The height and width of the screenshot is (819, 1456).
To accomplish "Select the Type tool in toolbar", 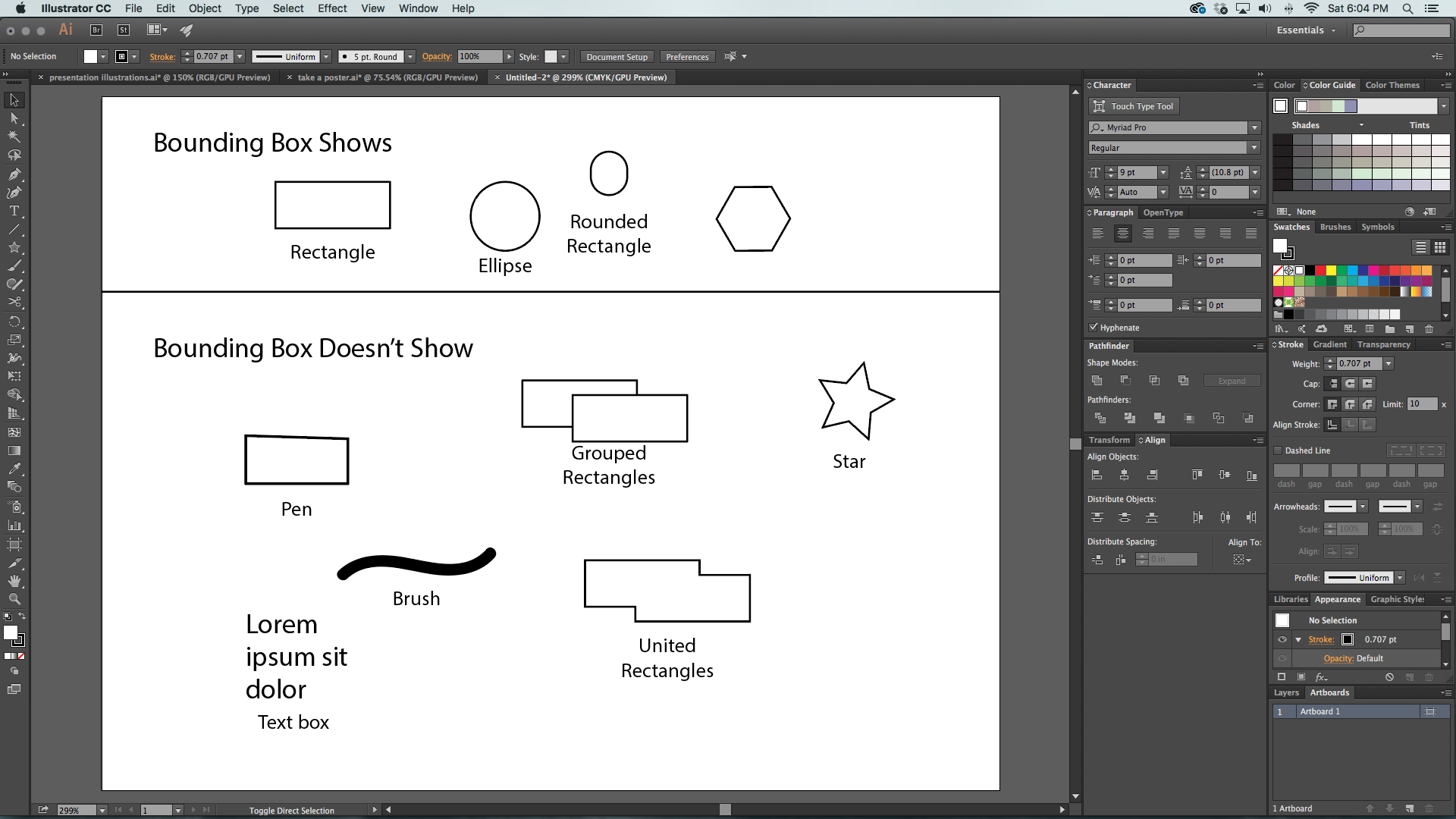I will click(x=14, y=211).
